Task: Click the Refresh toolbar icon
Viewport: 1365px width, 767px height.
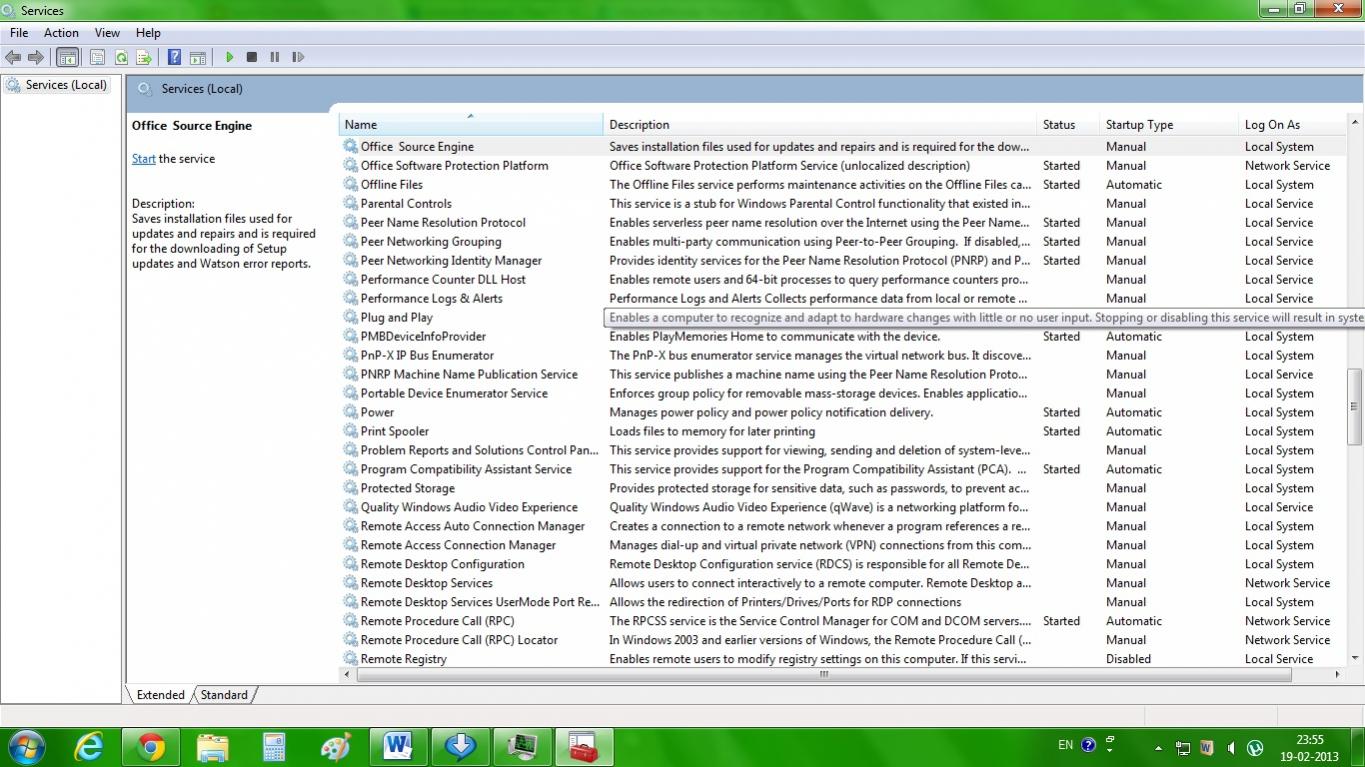Action: (121, 58)
